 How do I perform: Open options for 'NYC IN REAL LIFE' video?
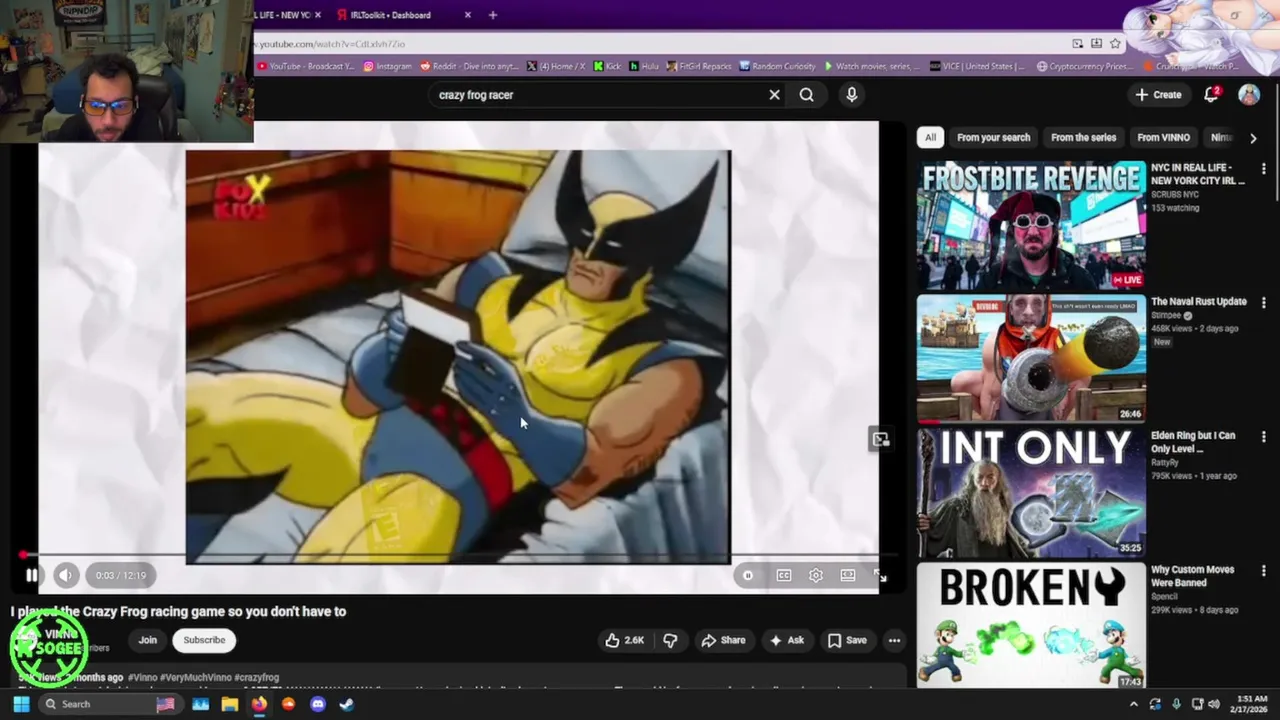(x=1264, y=169)
